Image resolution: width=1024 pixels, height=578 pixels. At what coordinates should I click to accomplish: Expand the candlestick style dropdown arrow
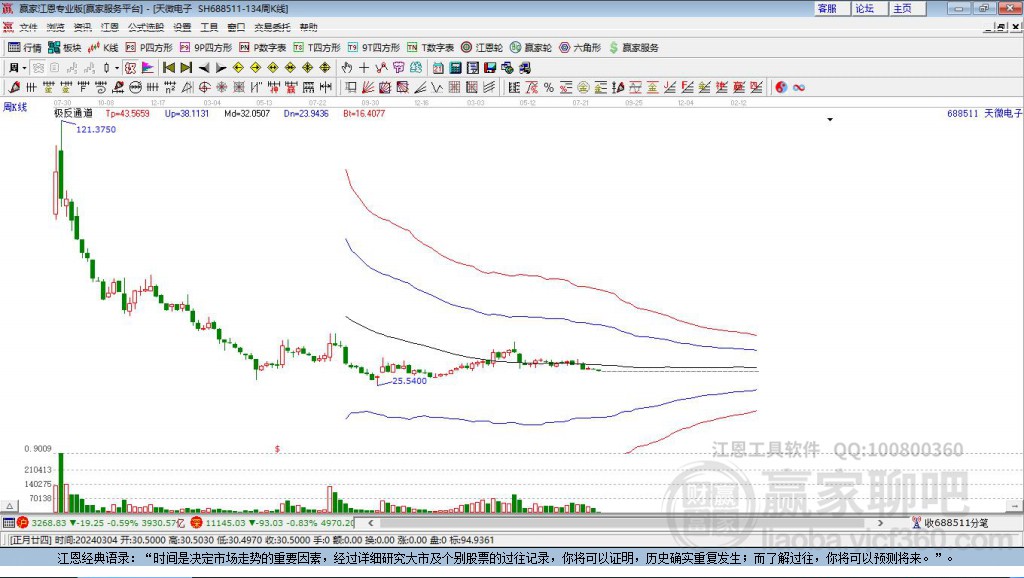click(x=117, y=68)
